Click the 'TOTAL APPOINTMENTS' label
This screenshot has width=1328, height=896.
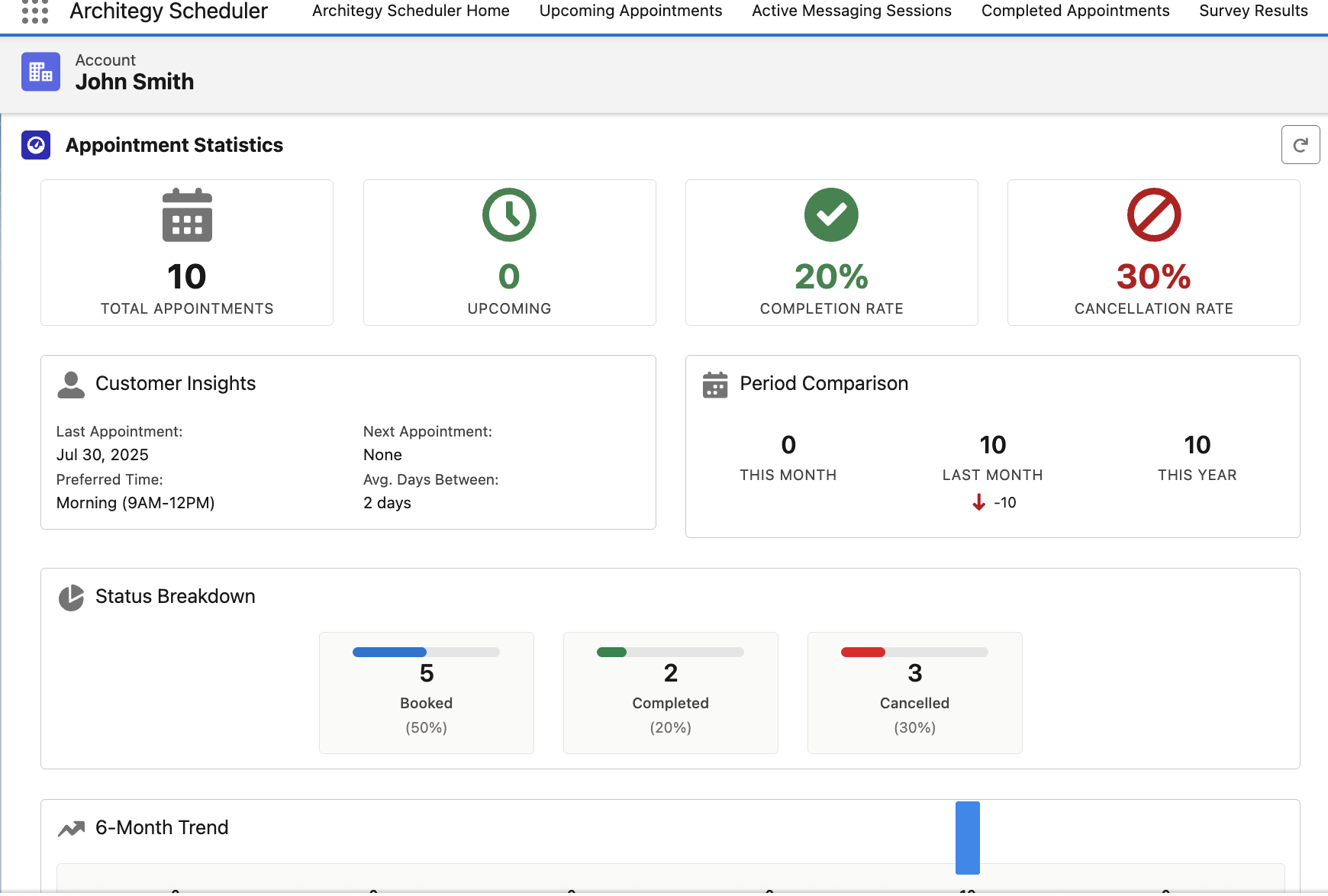(x=187, y=308)
